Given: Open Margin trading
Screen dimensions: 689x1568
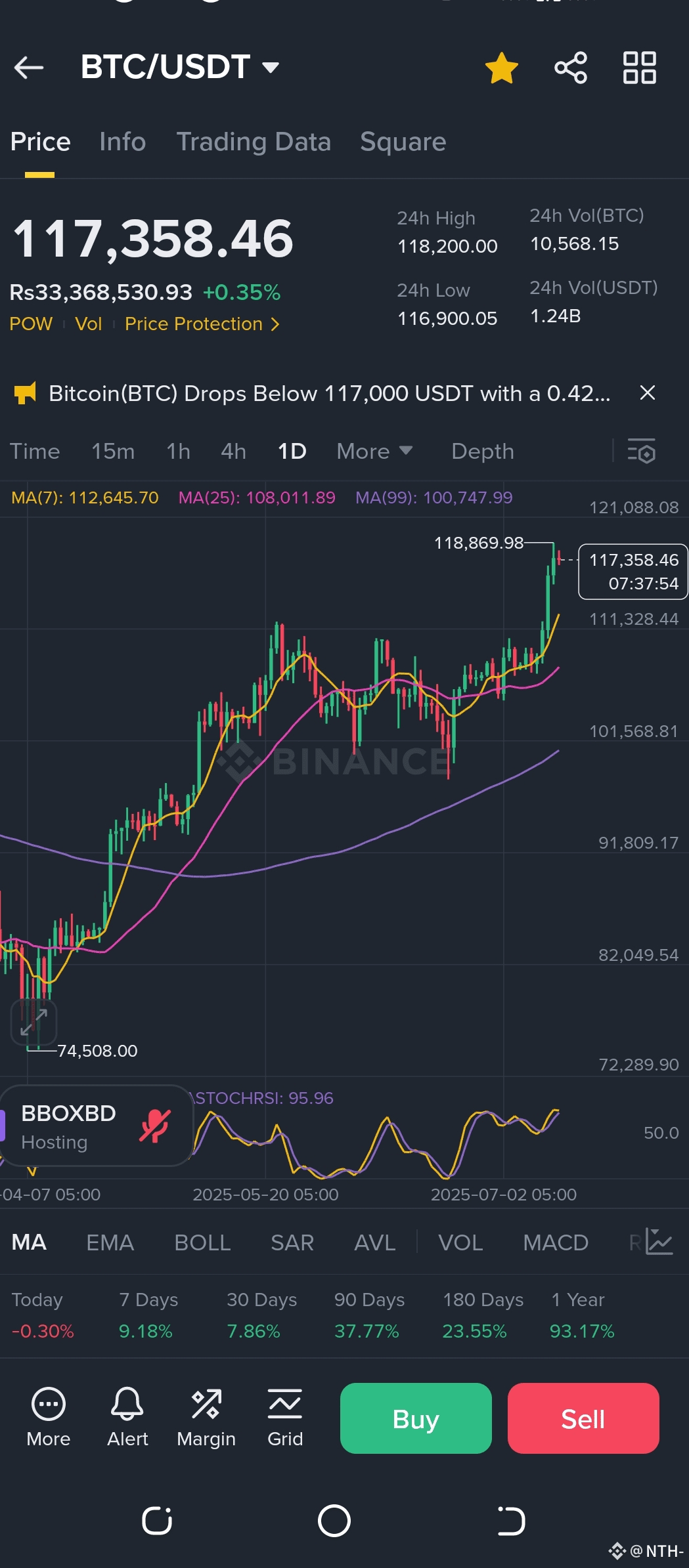Looking at the screenshot, I should pyautogui.click(x=206, y=1418).
